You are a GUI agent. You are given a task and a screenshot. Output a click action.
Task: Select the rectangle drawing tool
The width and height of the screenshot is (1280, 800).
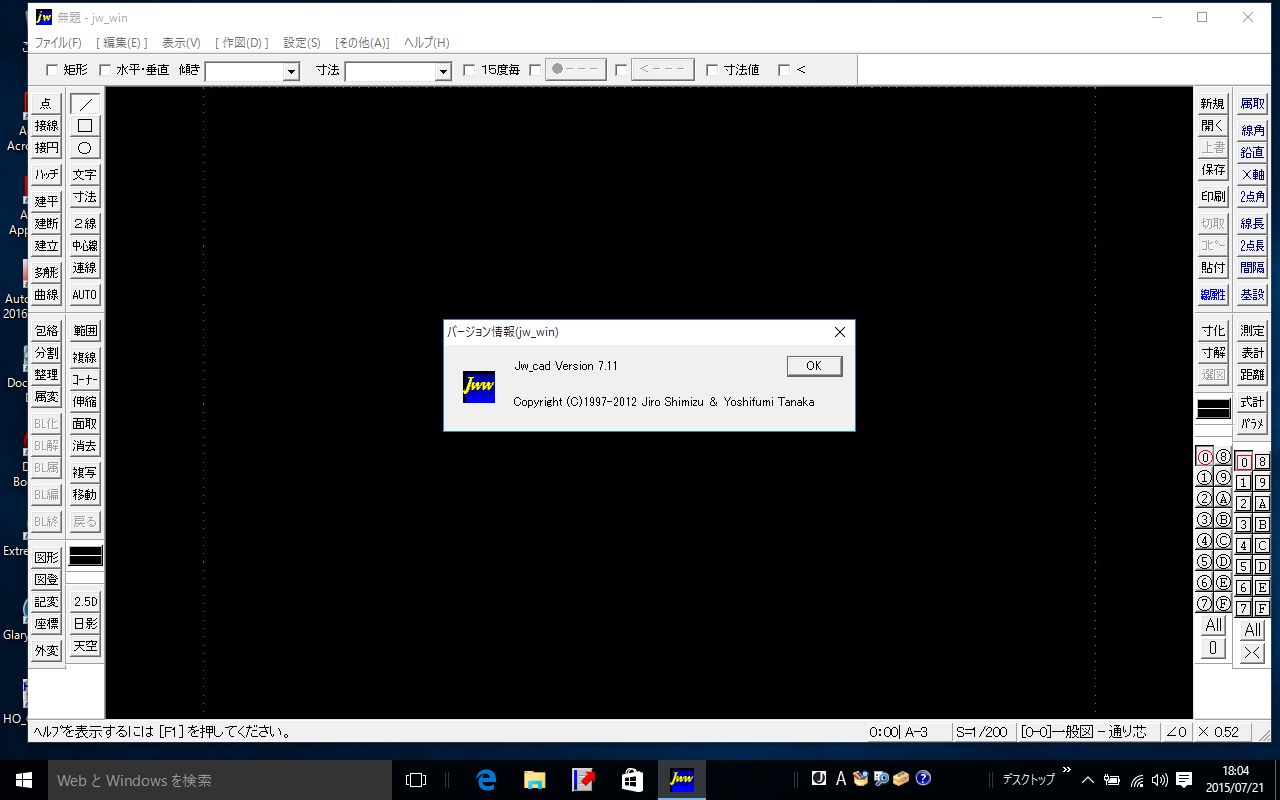coord(85,126)
